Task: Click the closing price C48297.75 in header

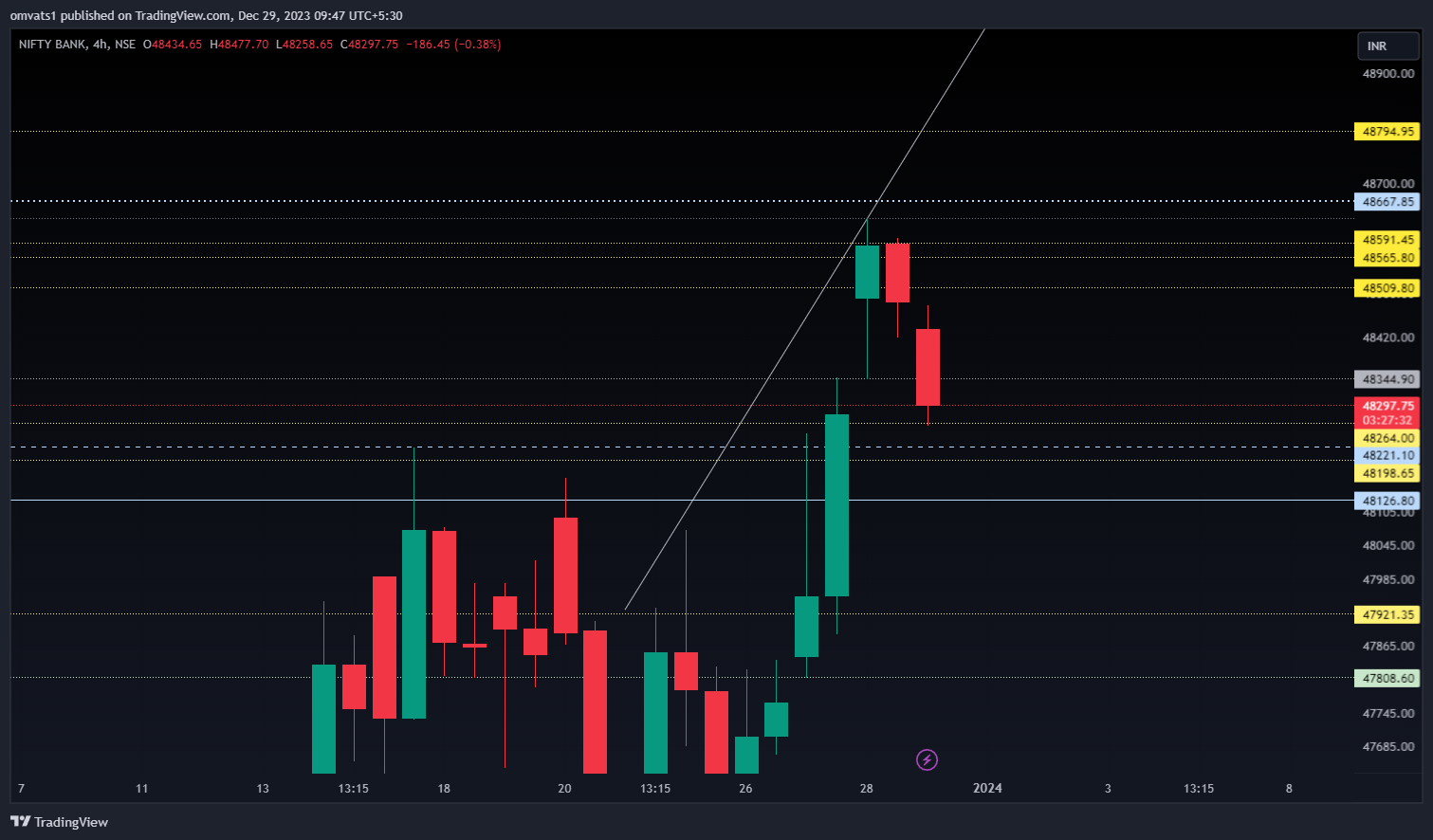Action: pos(370,45)
